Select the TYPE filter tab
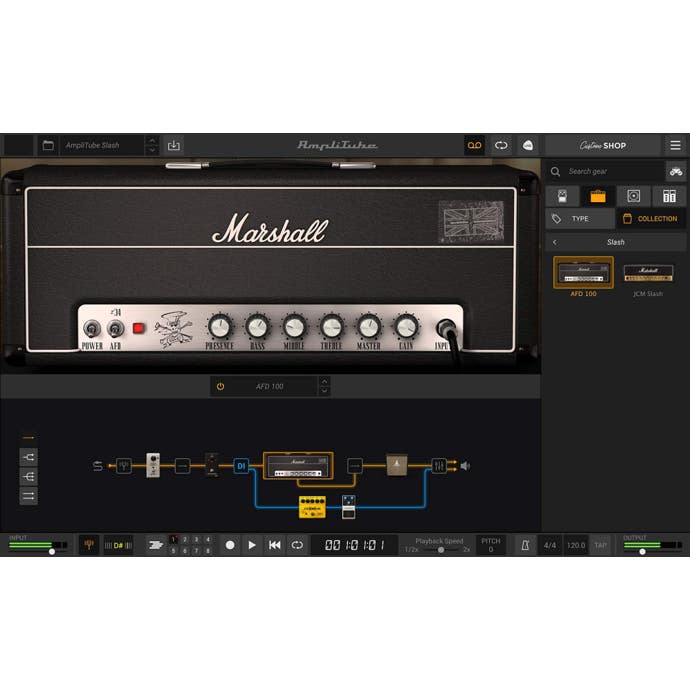The width and height of the screenshot is (690, 690). pos(580,219)
